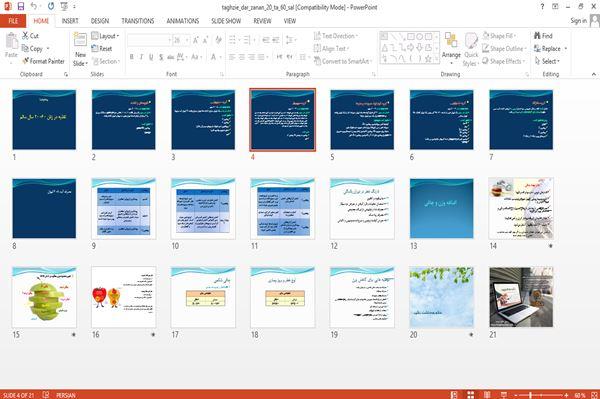Click the Arrange icon

[x=451, y=41]
